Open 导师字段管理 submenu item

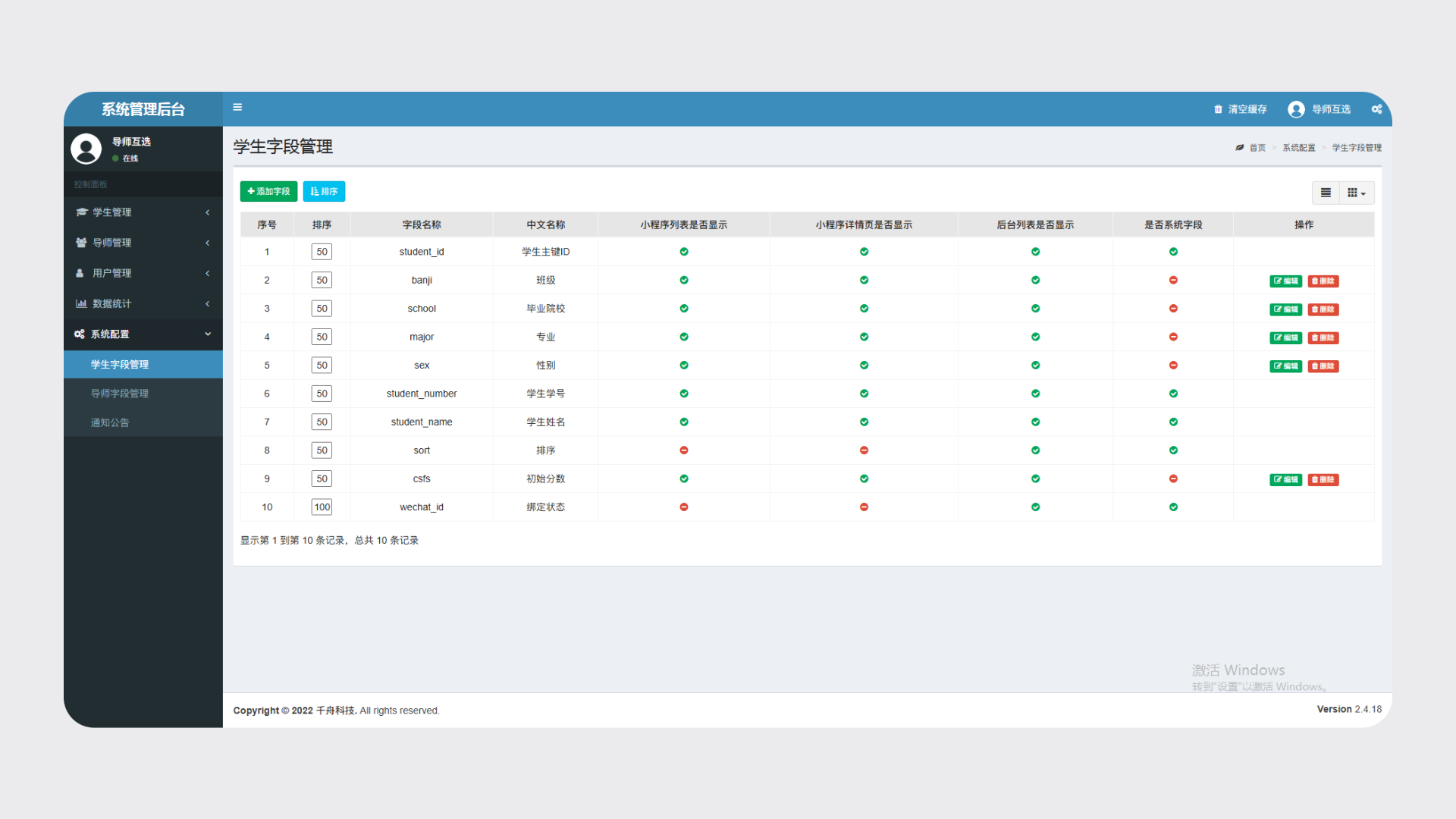(x=120, y=394)
